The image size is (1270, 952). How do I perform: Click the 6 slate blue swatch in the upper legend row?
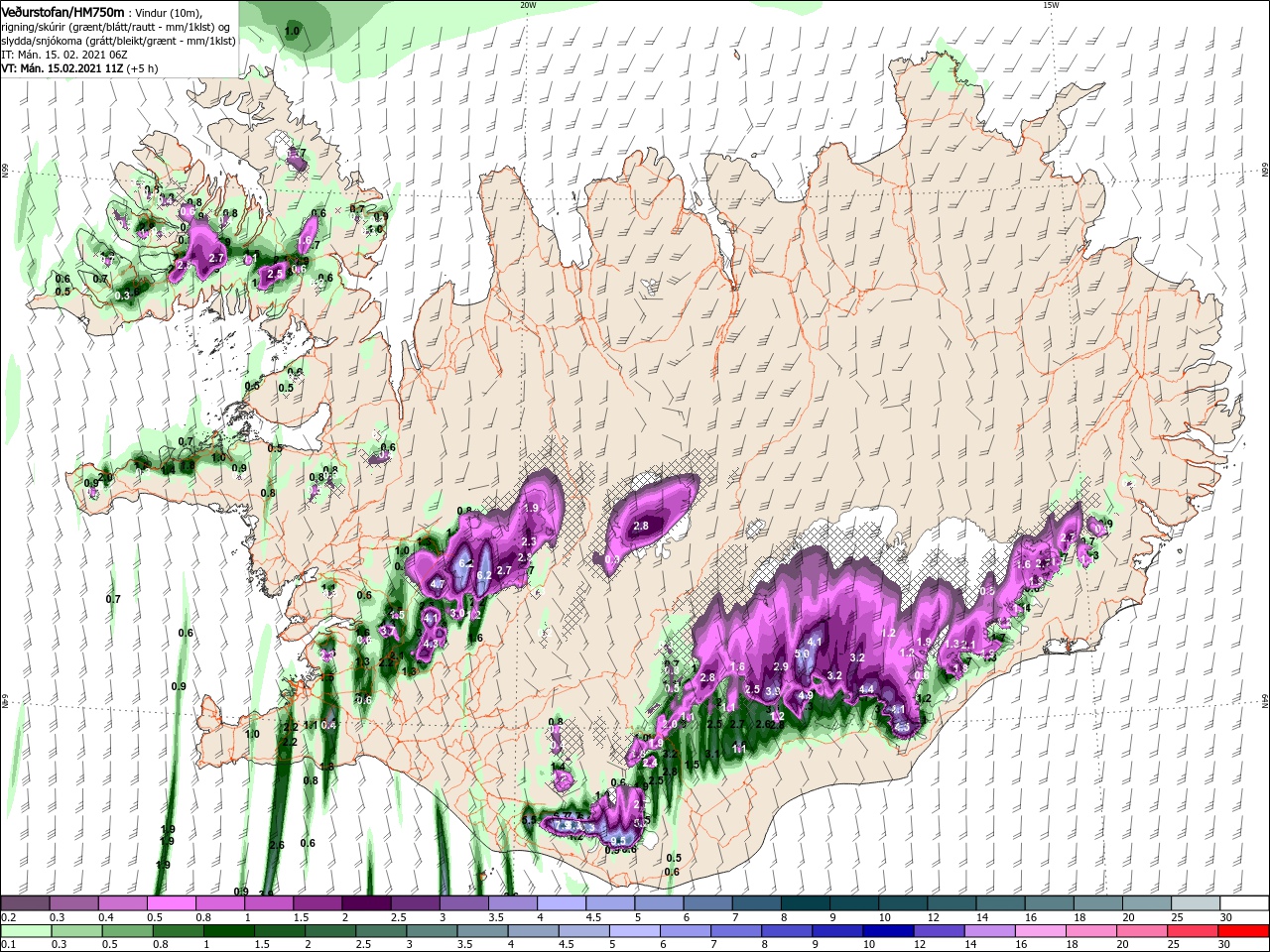coord(708,903)
